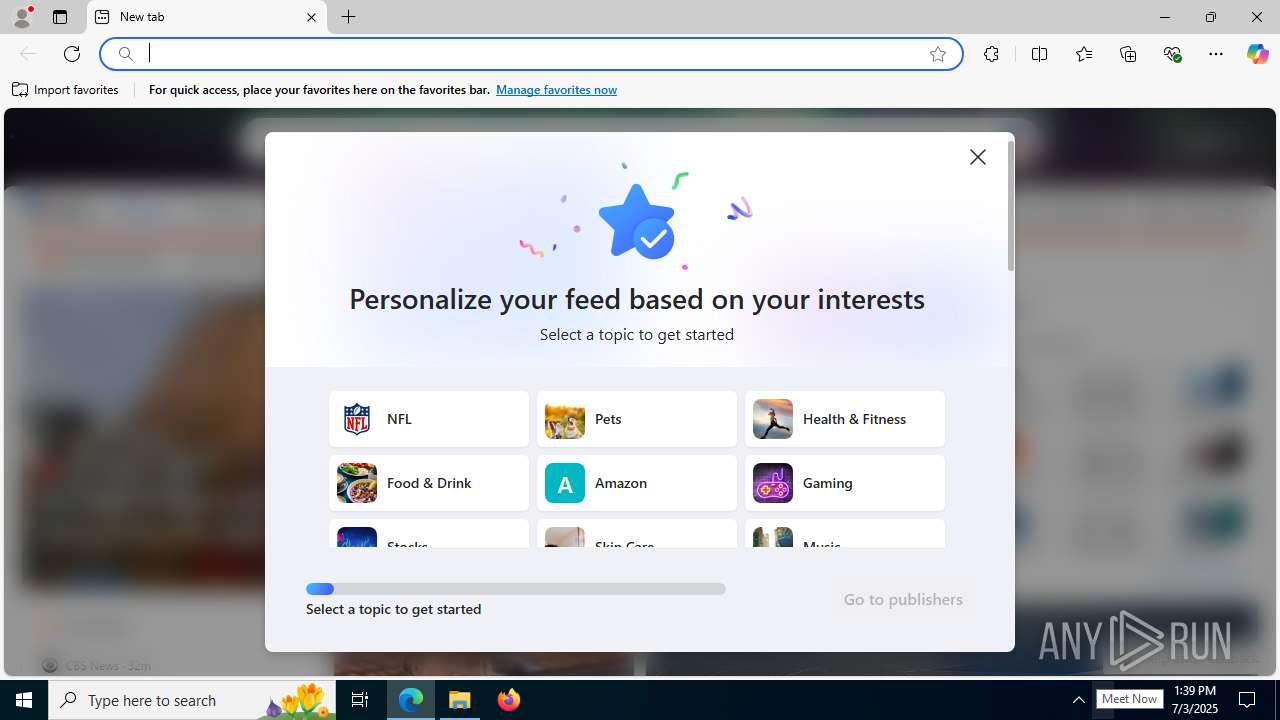The image size is (1280, 720).
Task: Click the taskbar search box
Action: 191,700
